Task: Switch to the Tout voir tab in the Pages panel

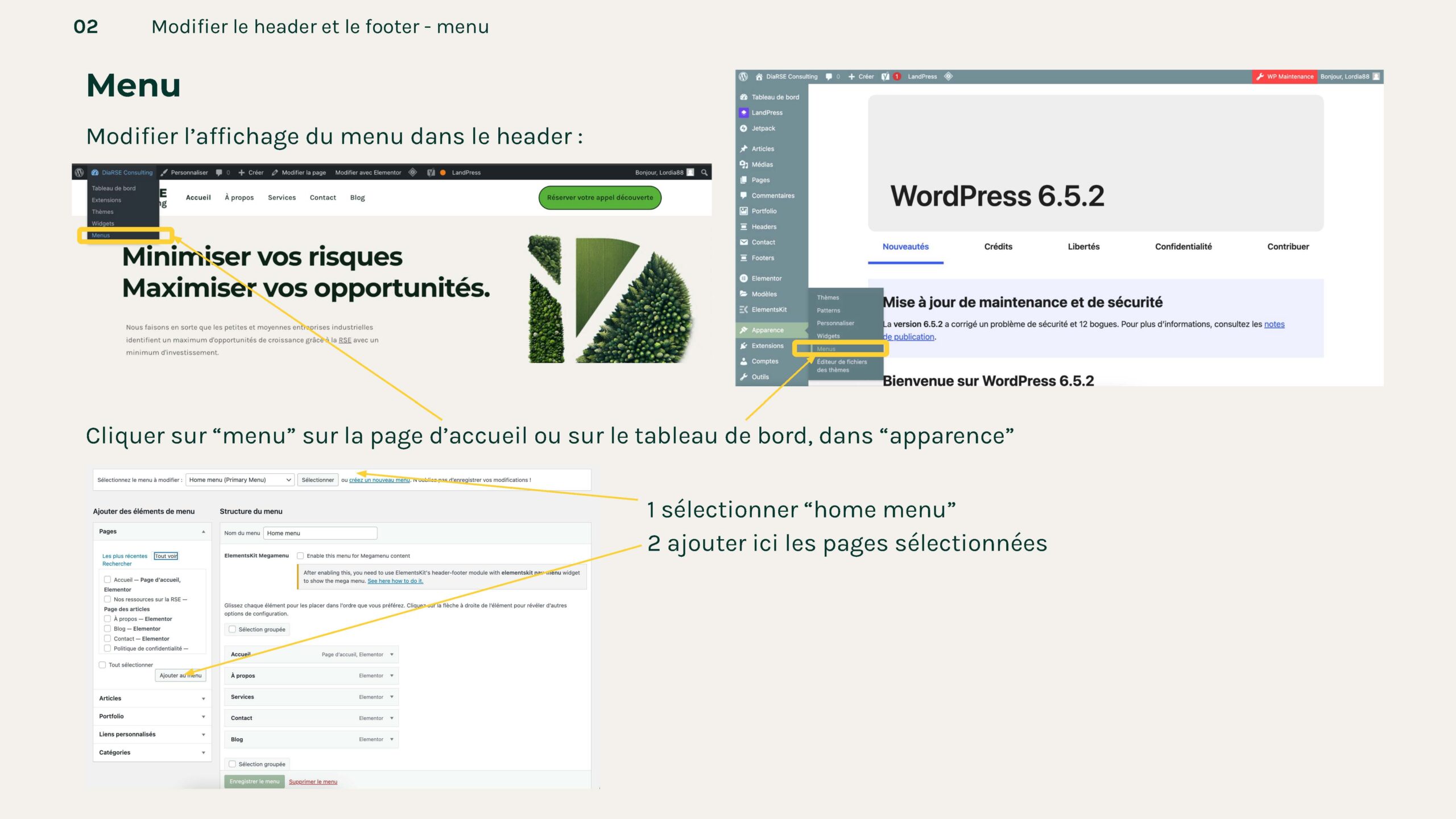Action: (166, 556)
